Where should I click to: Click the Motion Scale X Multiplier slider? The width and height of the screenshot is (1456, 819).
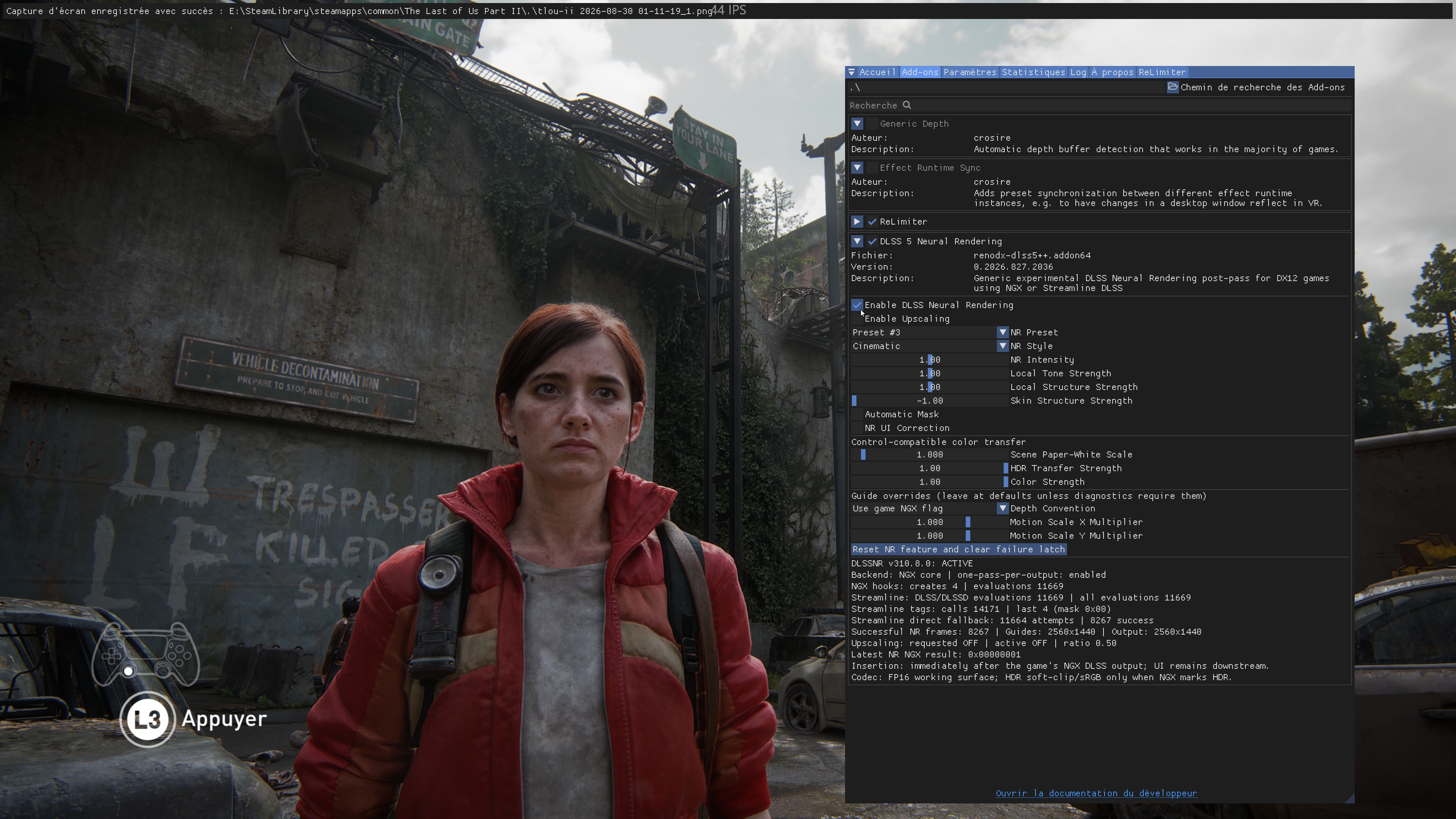click(930, 522)
